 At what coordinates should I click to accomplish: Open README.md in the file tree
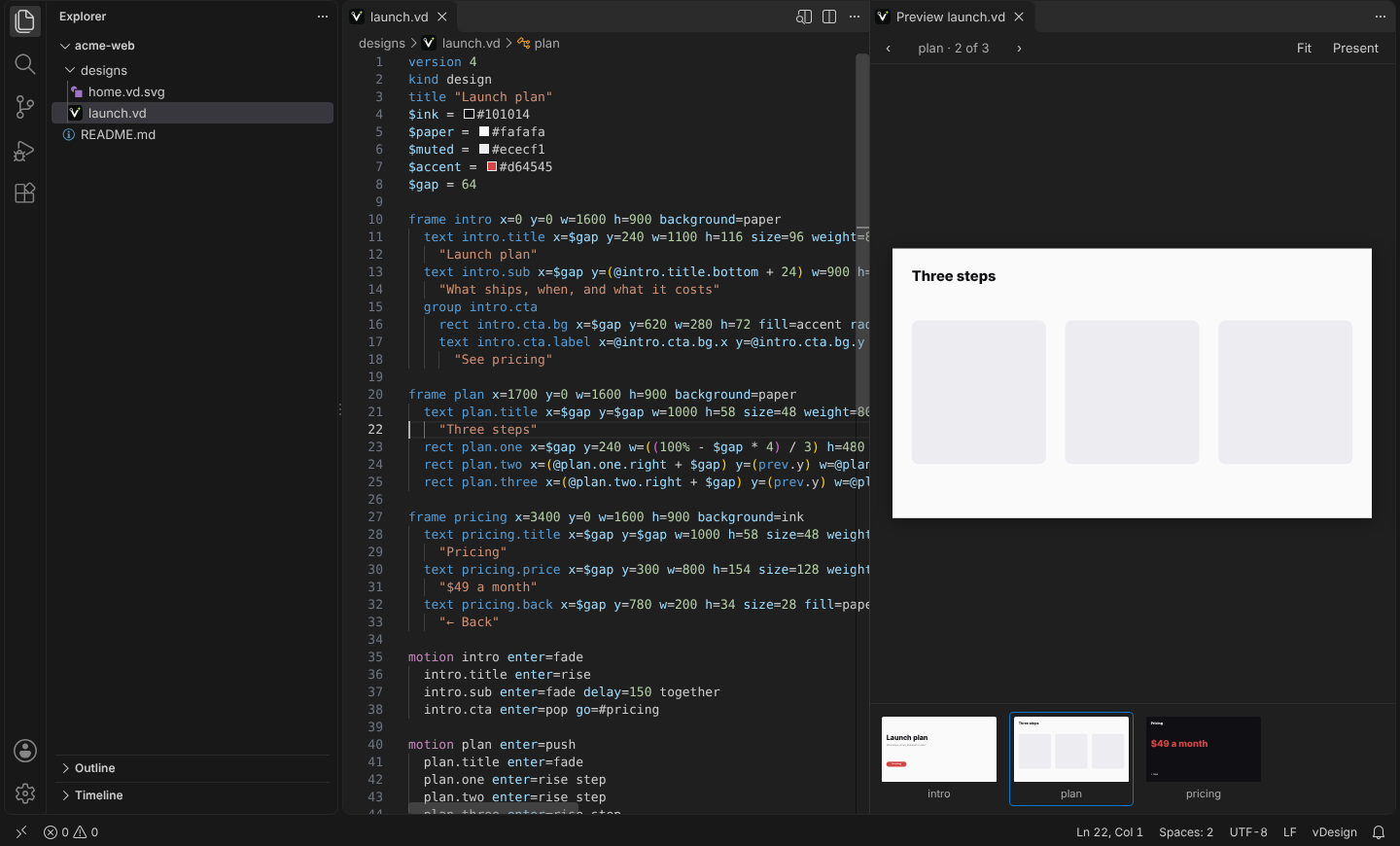(192, 134)
